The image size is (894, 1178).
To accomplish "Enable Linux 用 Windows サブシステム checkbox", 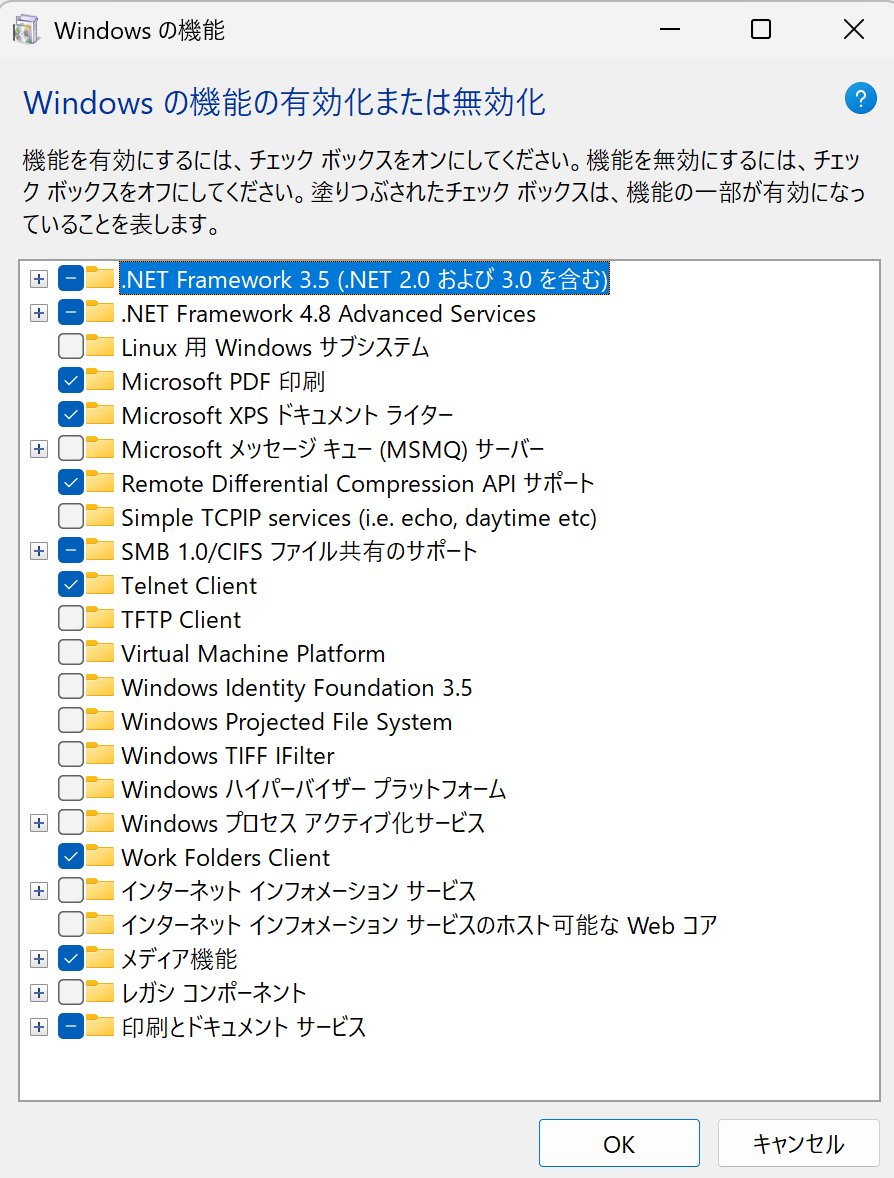I will [x=71, y=347].
